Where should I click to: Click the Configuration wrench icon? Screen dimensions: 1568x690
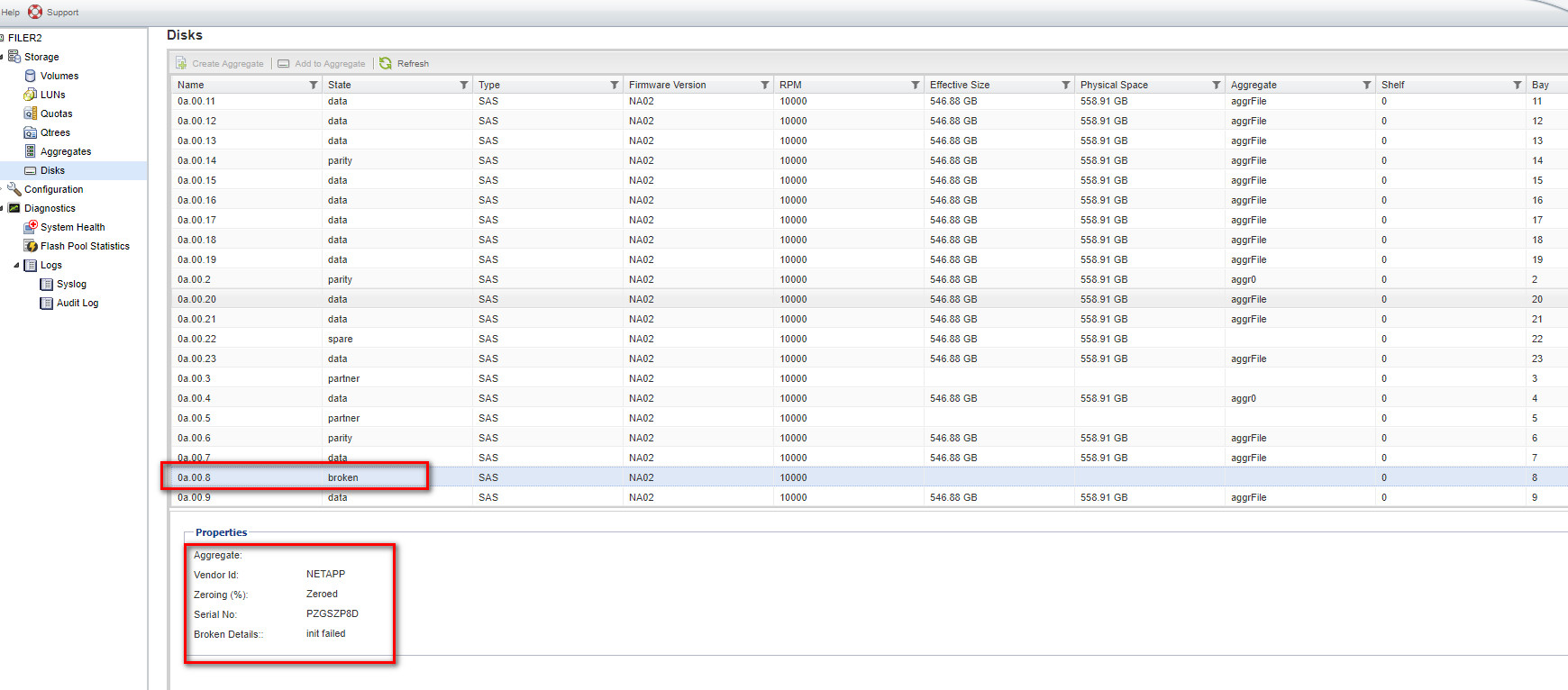click(x=14, y=189)
